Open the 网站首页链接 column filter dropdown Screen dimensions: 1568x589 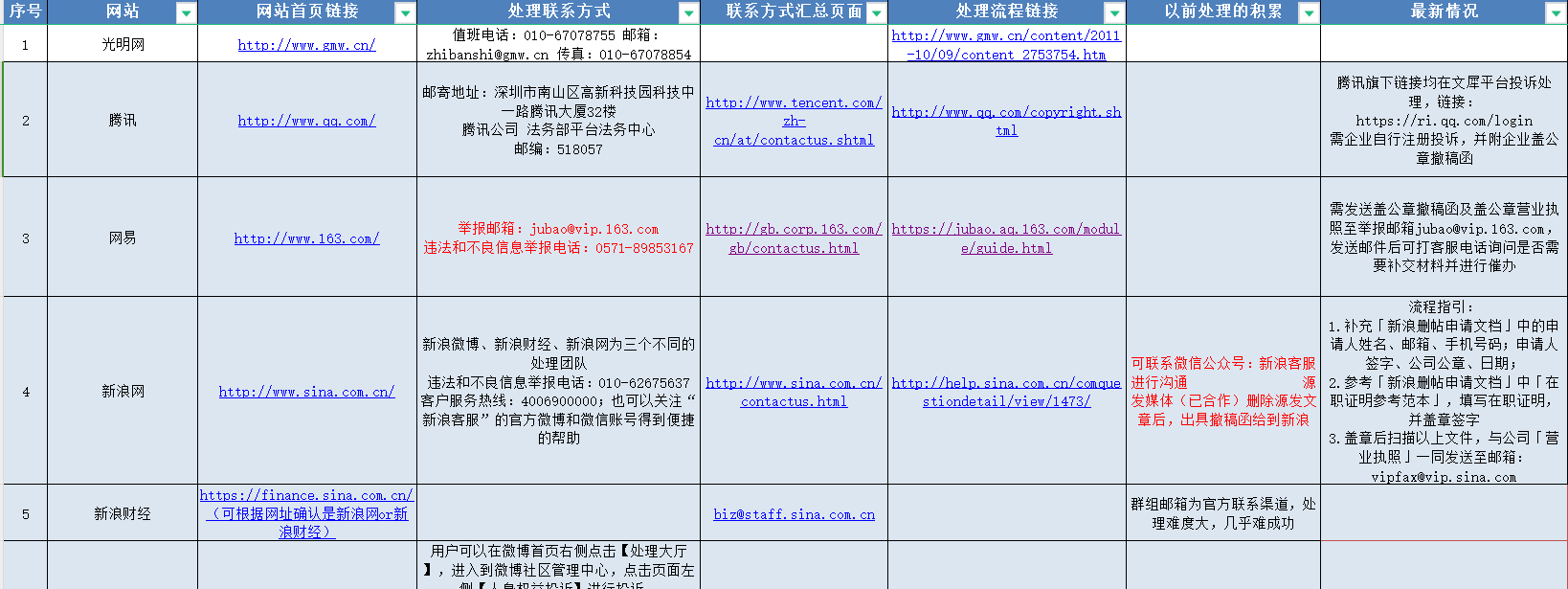click(x=406, y=13)
